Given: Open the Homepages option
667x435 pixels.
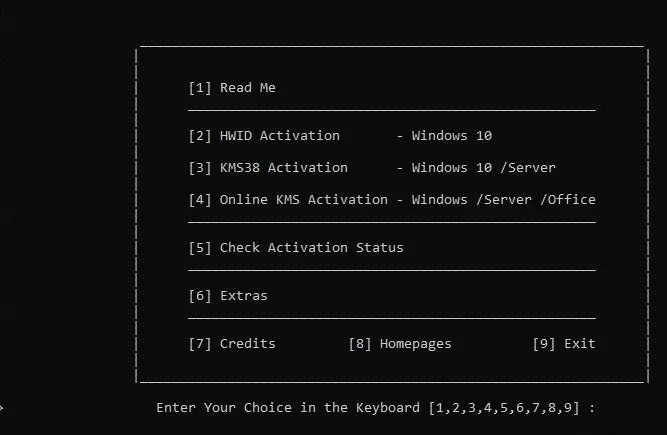Looking at the screenshot, I should click(x=400, y=344).
